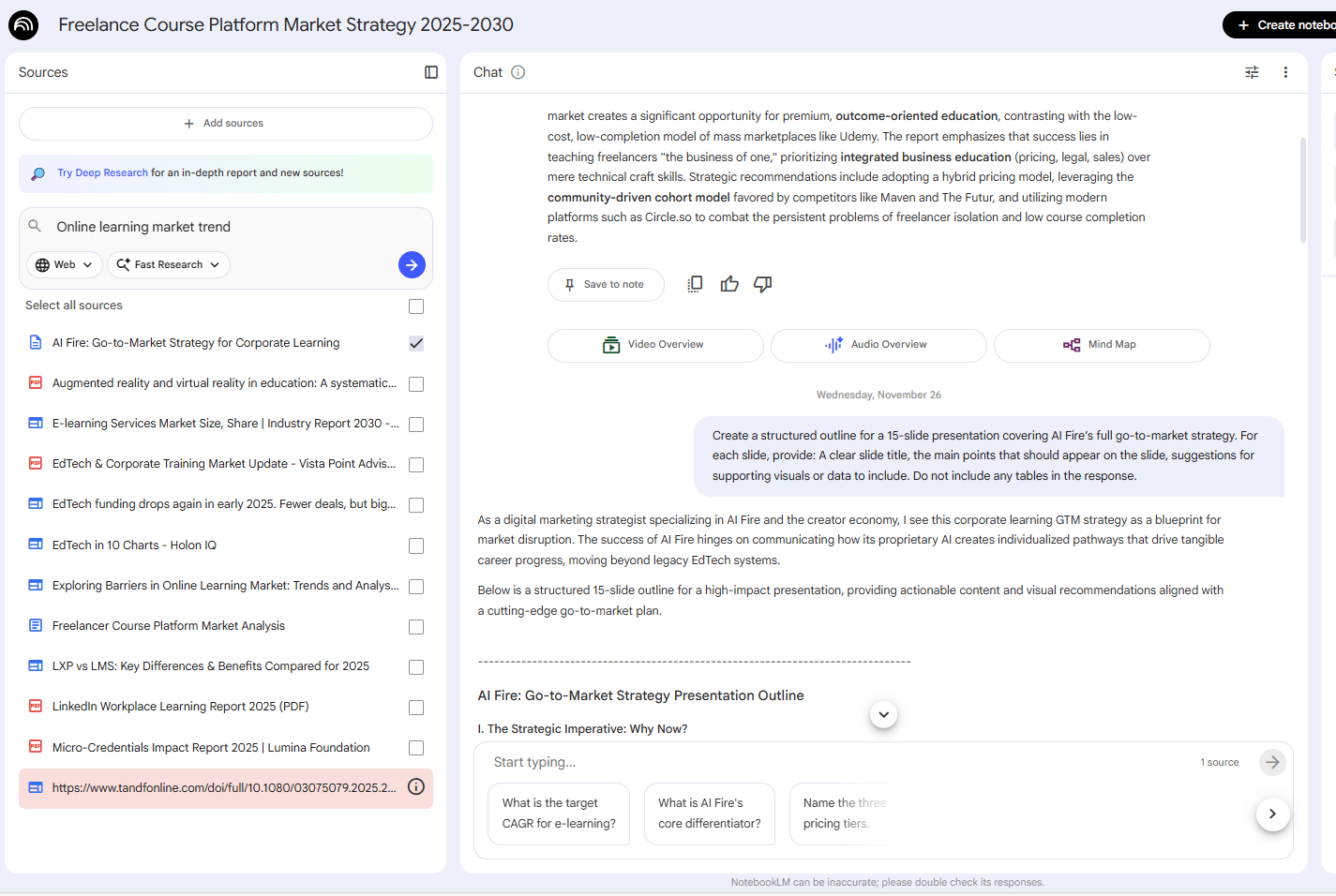Click the copy response icon

click(695, 284)
